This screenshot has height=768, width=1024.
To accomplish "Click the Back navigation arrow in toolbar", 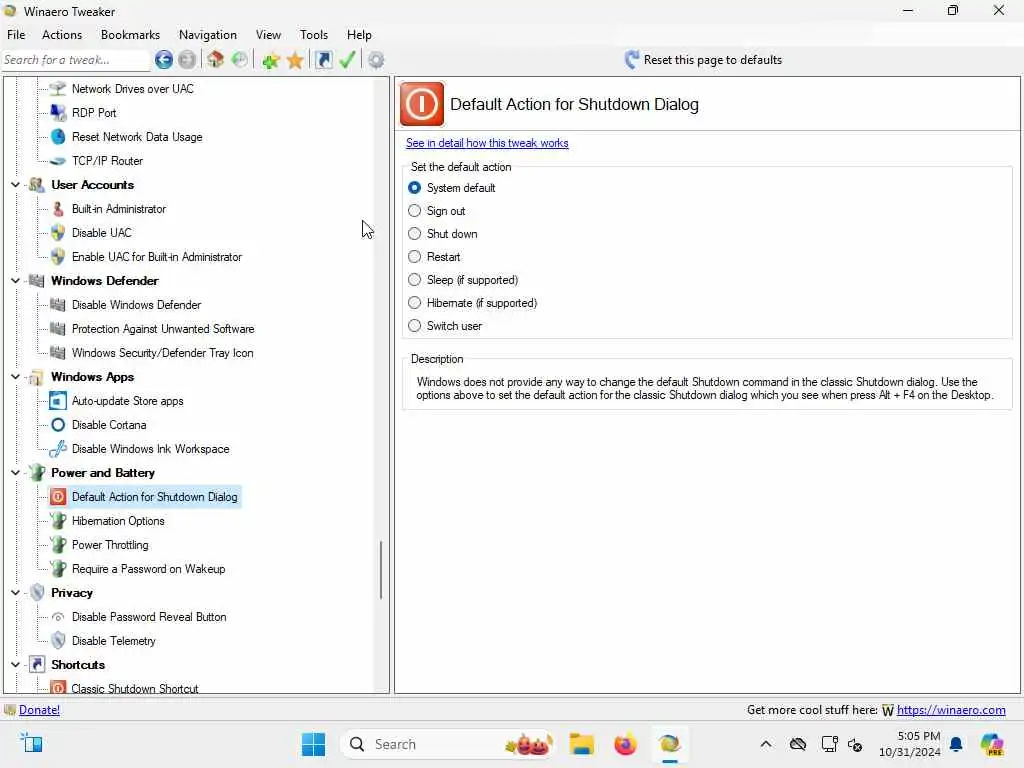I will [x=164, y=60].
